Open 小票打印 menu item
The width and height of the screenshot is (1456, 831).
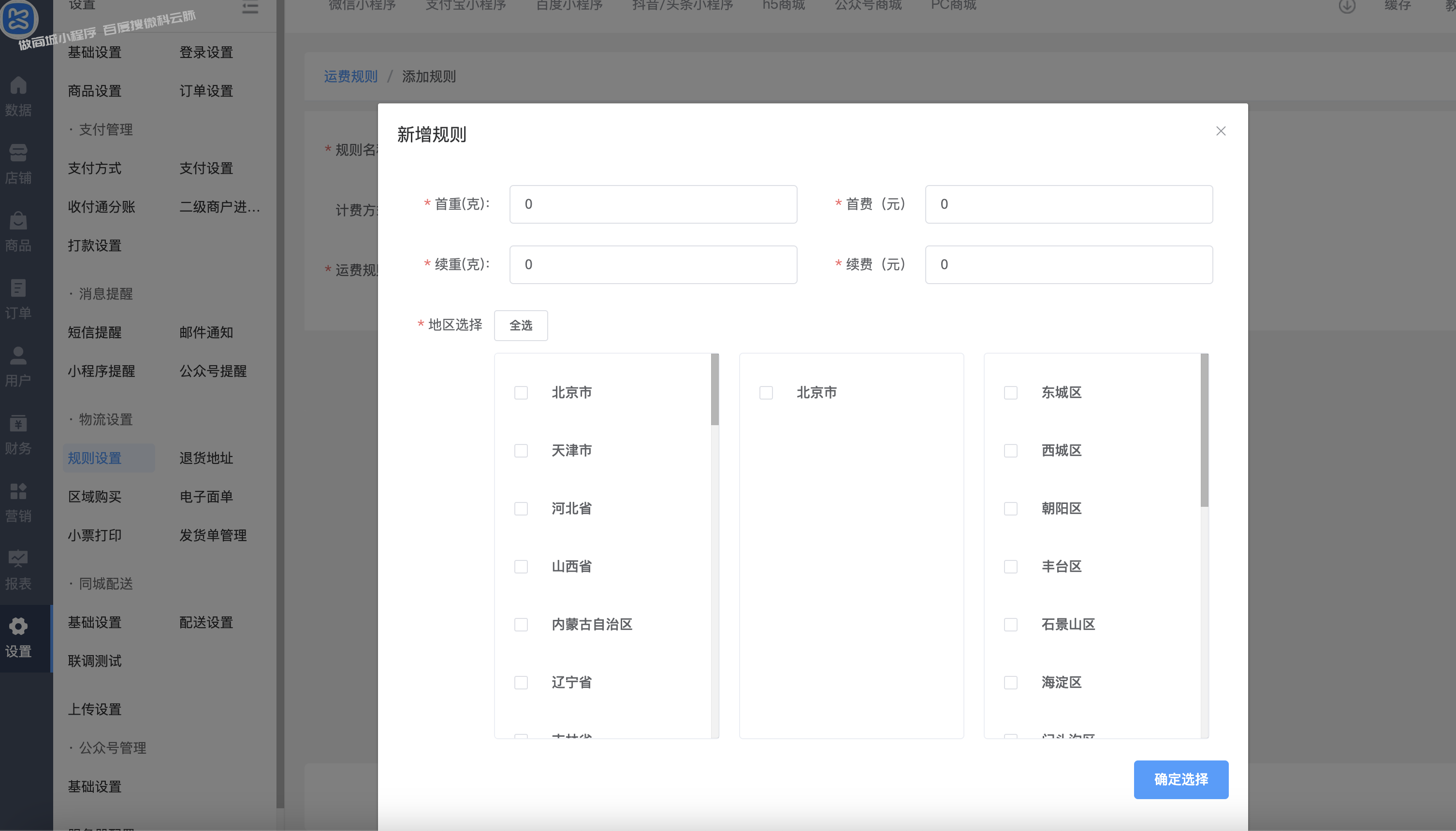point(95,536)
